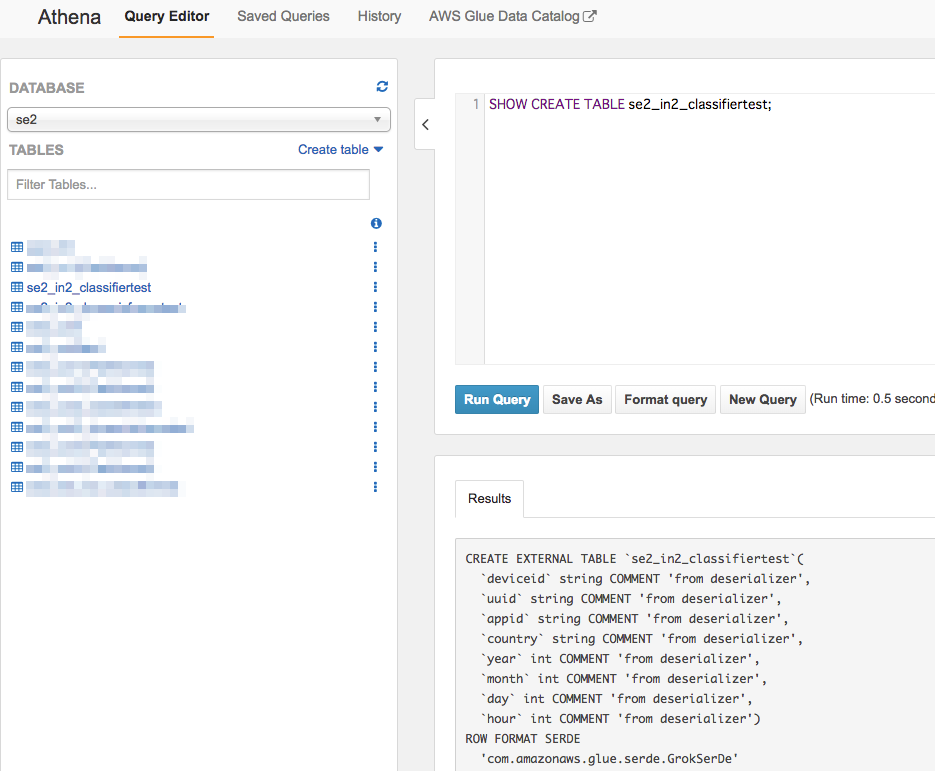Image resolution: width=935 pixels, height=771 pixels.
Task: Click the tables info icon
Action: 376,223
